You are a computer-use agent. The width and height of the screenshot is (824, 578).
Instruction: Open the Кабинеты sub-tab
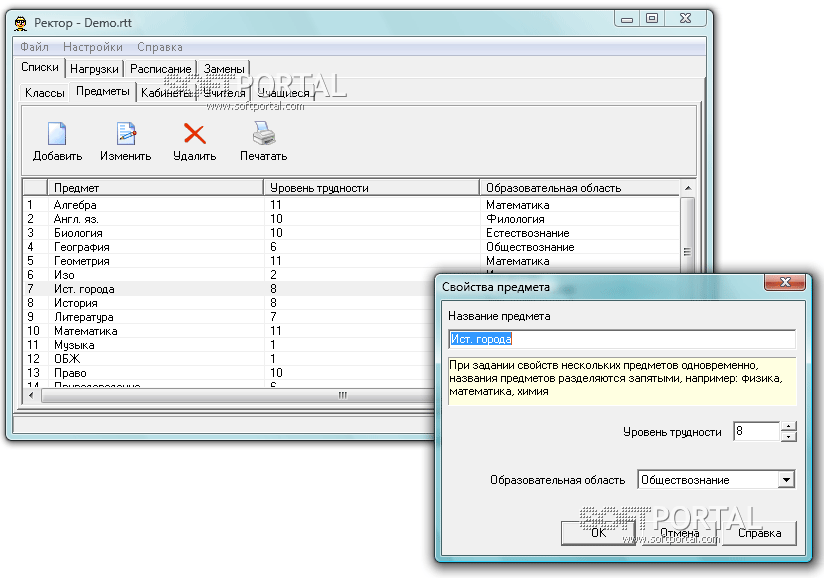pos(166,93)
